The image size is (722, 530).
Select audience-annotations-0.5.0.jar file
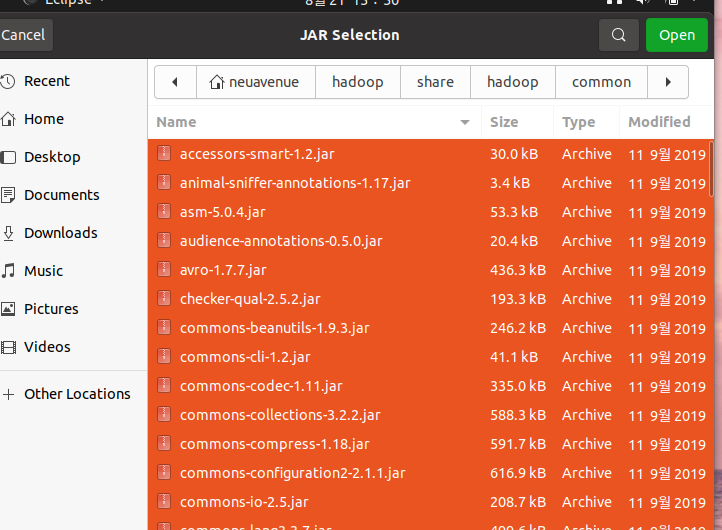431,241
